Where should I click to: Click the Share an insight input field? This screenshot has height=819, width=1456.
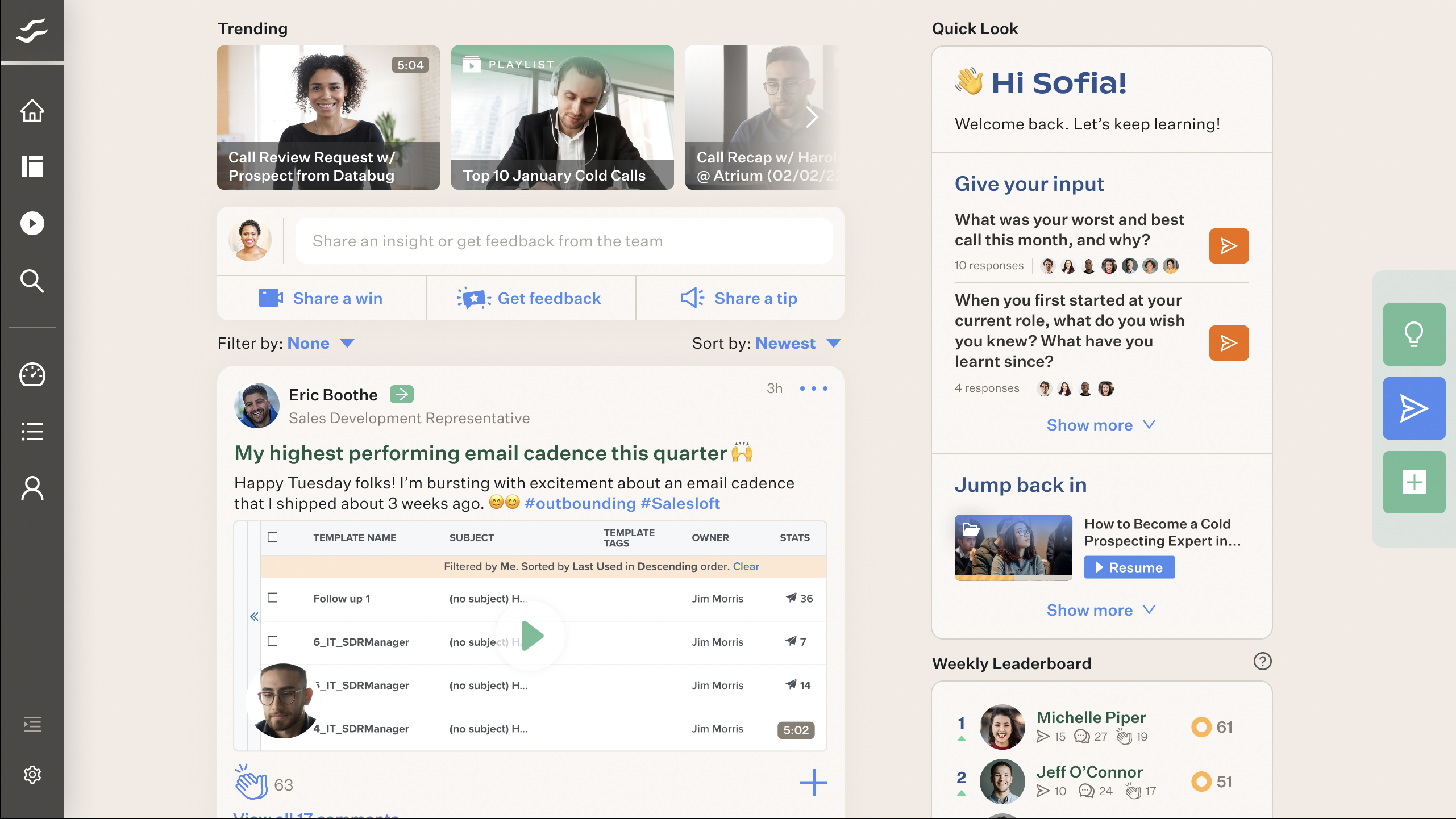[x=563, y=240]
